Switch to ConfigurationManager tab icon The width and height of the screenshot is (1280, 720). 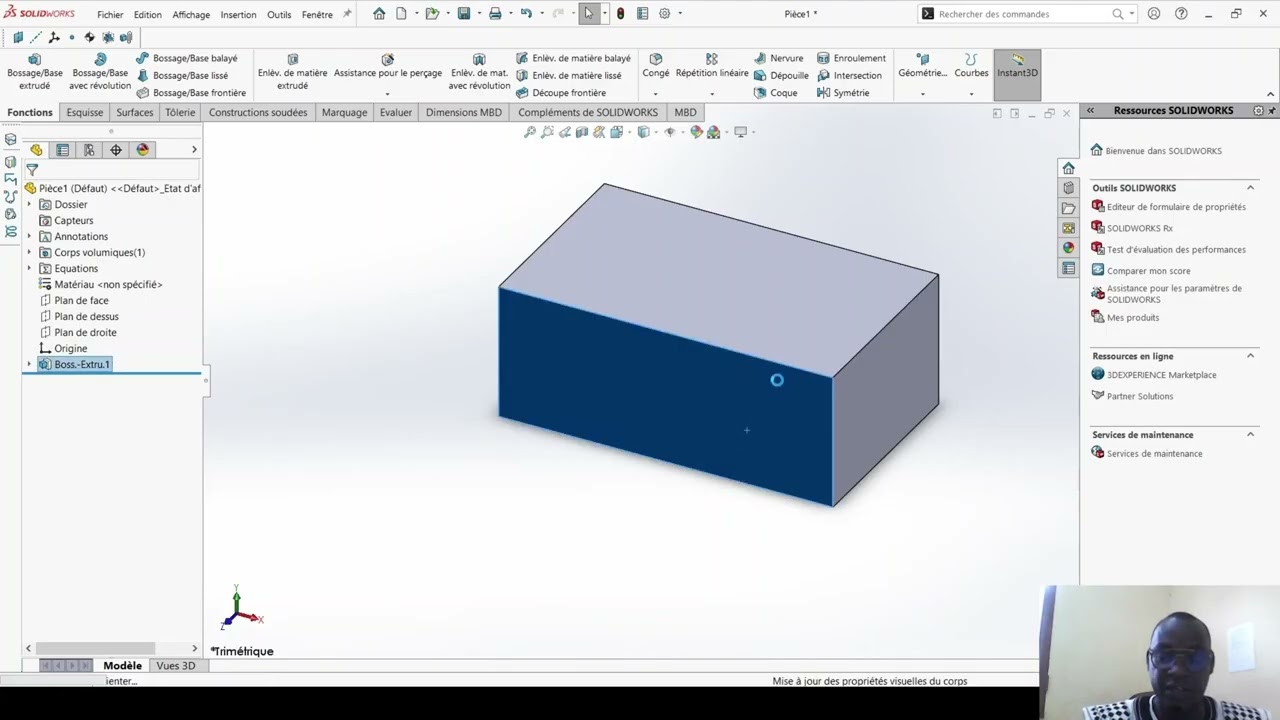[89, 150]
